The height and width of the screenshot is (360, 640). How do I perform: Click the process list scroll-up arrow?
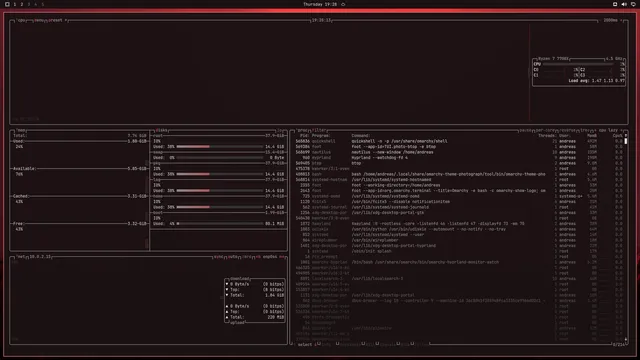click(626, 136)
